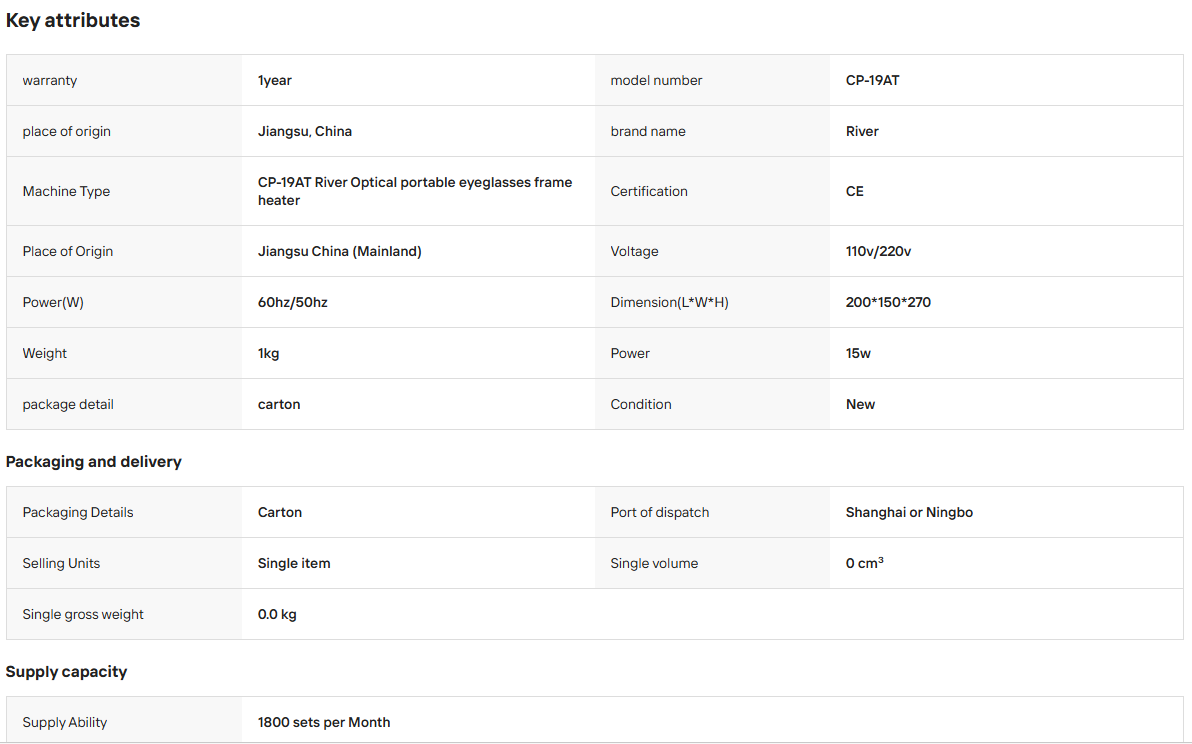Image resolution: width=1192 pixels, height=744 pixels.
Task: Select the Condition New value
Action: 861,404
